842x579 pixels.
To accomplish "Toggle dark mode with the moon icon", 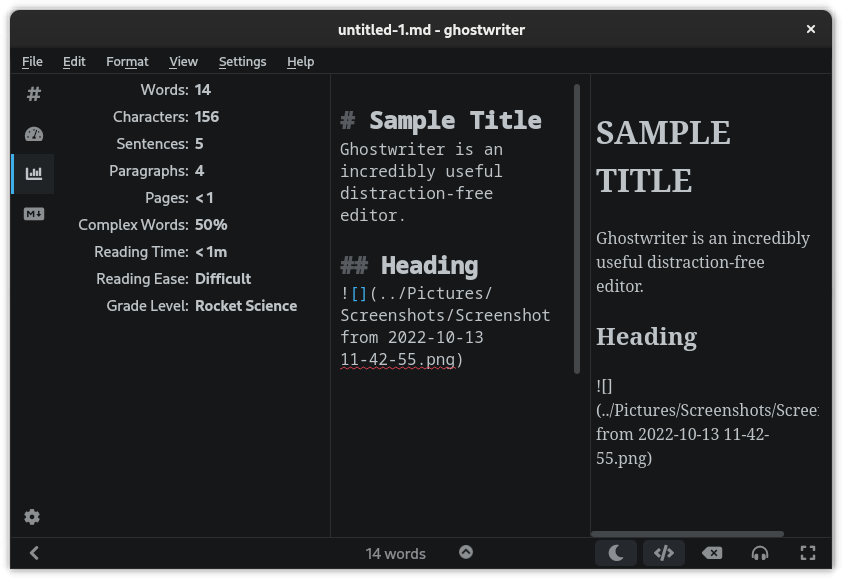I will (x=616, y=553).
